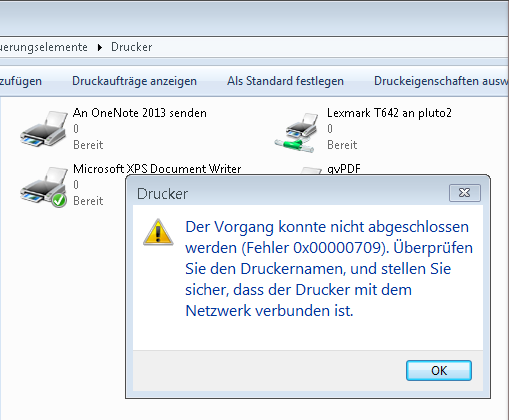
Task: Select the Lexmark T642 network printer icon
Action: 297,132
